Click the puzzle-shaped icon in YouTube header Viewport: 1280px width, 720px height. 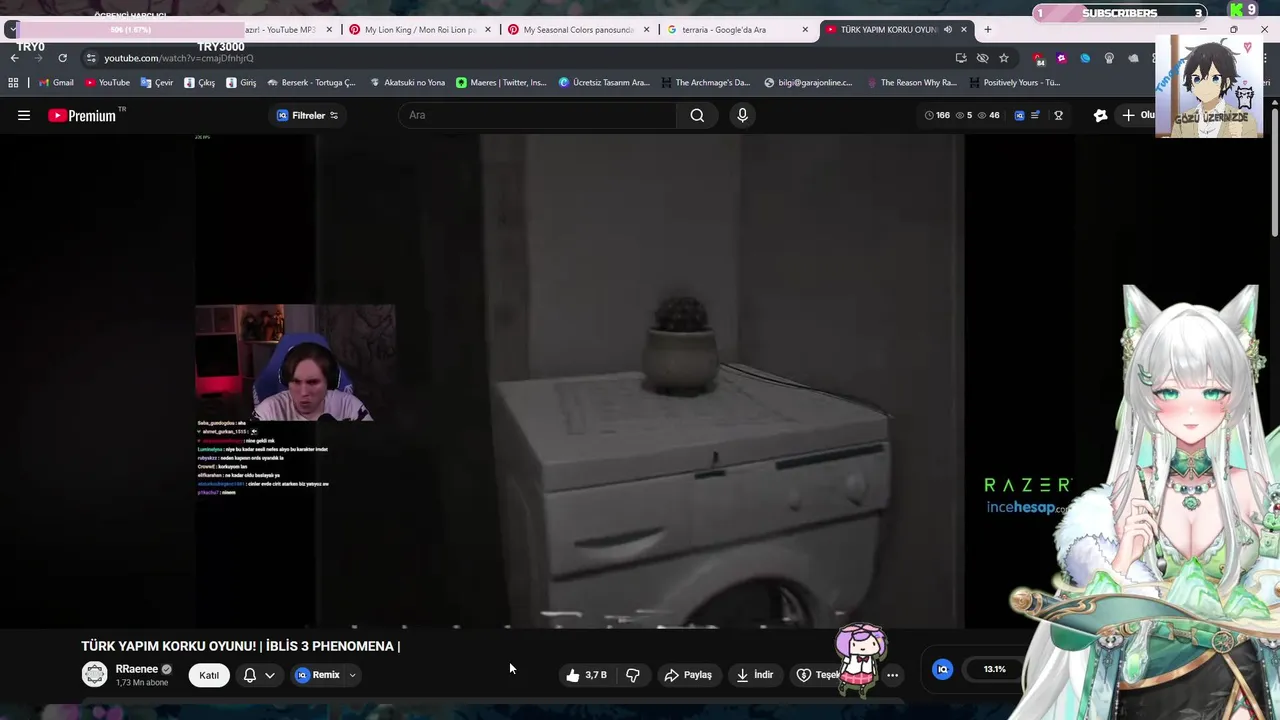[1100, 115]
